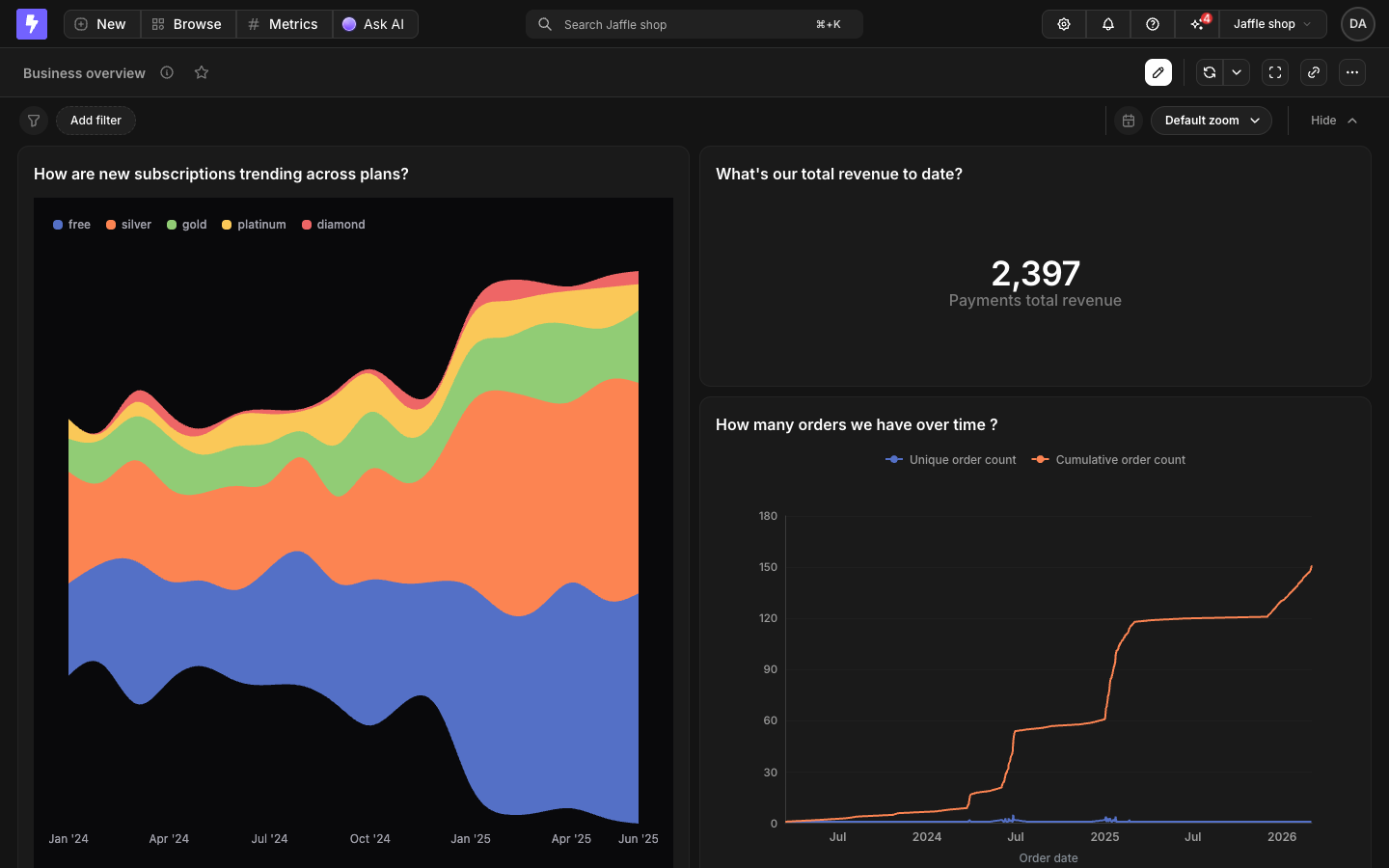The image size is (1389, 868).
Task: Click the 2025 tick on orders chart
Action: tap(1104, 837)
